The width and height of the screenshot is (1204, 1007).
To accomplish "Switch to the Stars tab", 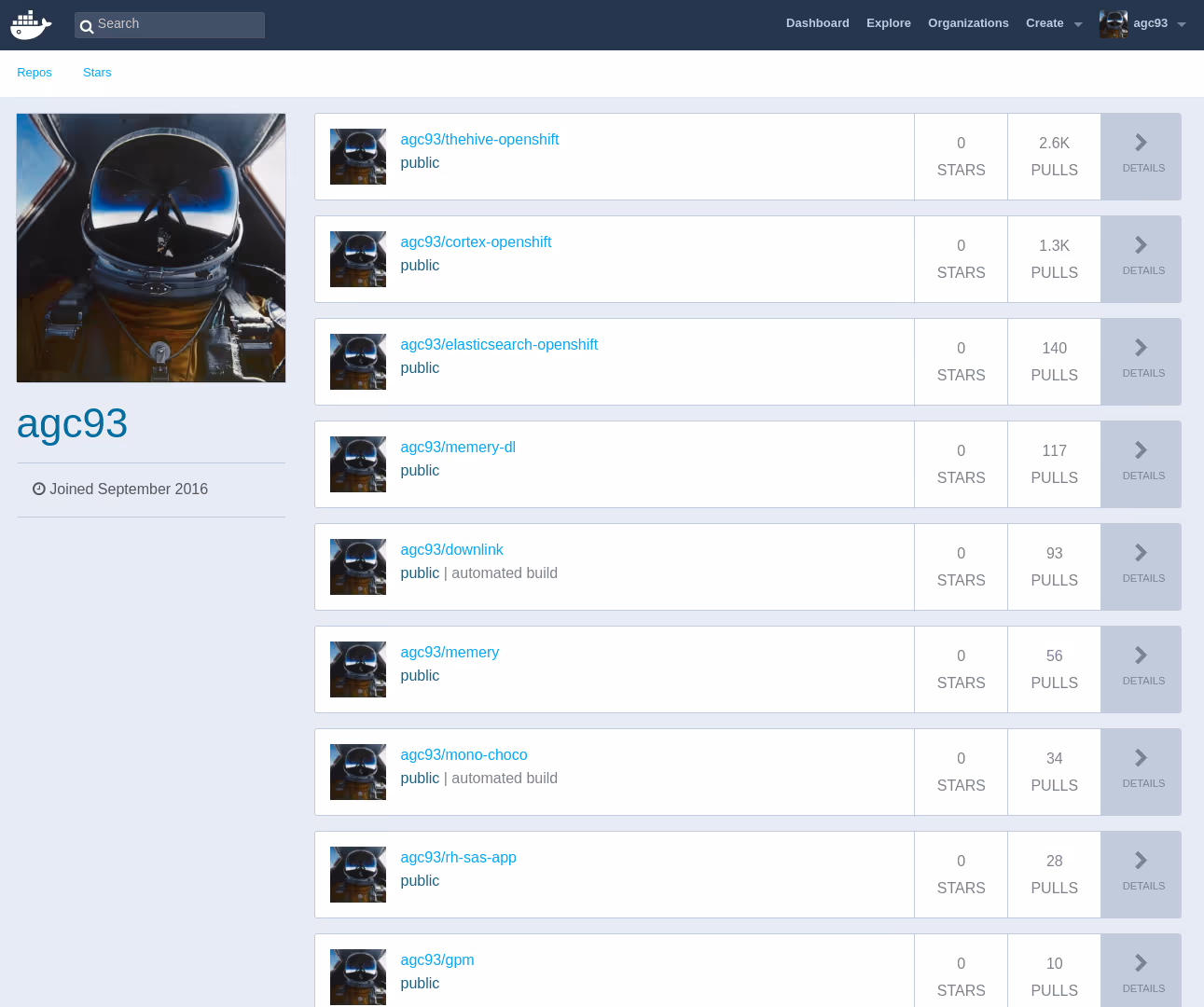I will coord(97,73).
